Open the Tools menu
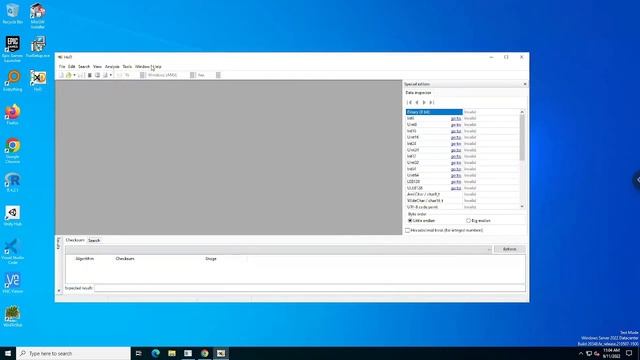 click(127, 67)
